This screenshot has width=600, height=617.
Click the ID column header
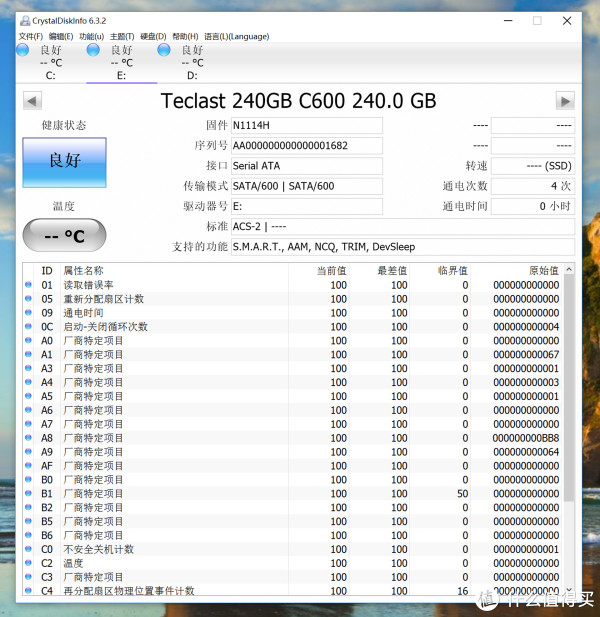point(47,271)
